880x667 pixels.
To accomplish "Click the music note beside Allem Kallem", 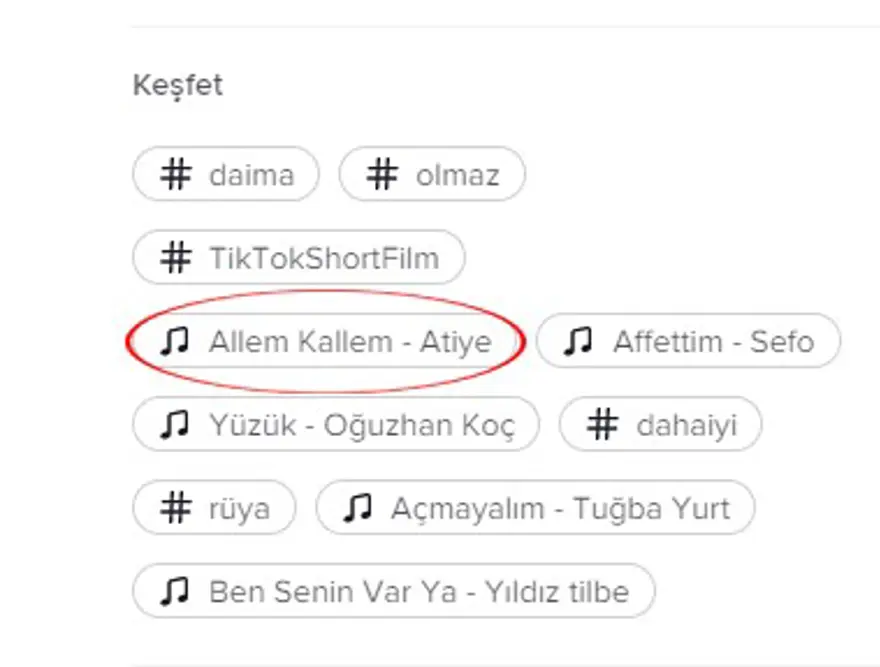I will pos(175,342).
